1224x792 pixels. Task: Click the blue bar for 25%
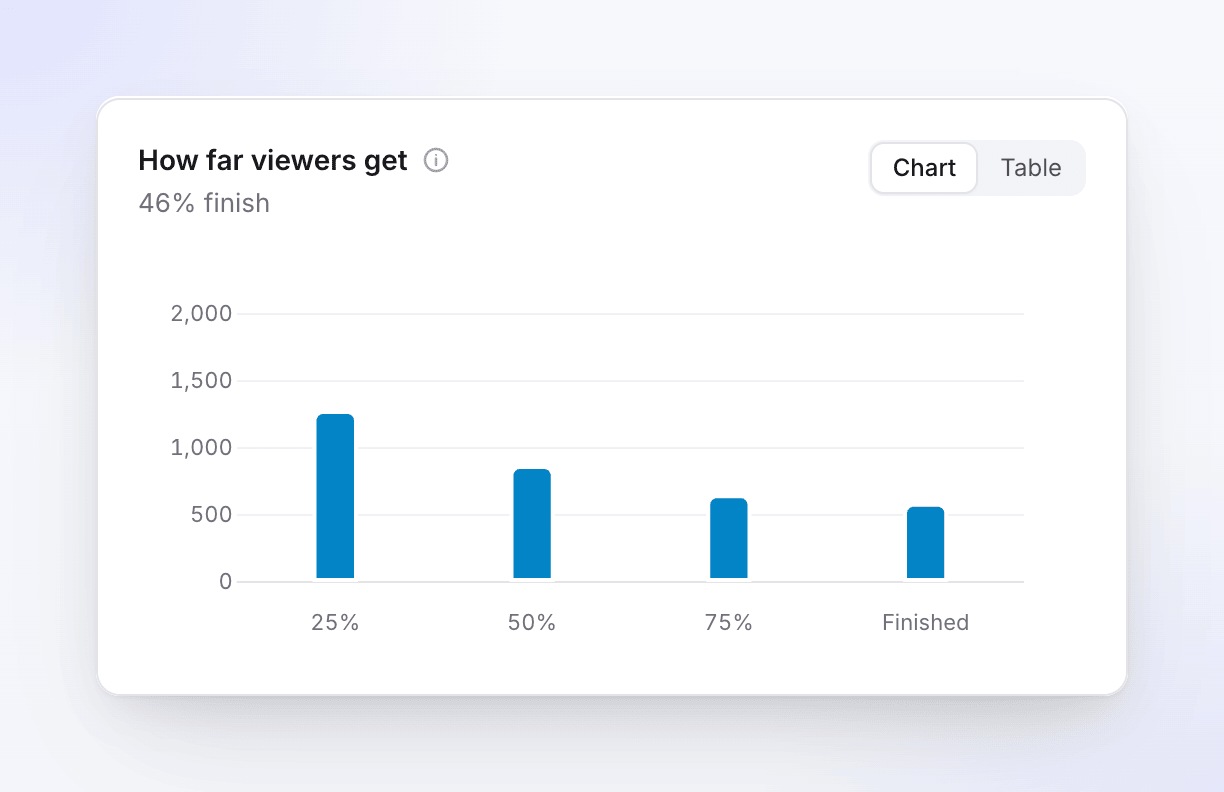335,496
